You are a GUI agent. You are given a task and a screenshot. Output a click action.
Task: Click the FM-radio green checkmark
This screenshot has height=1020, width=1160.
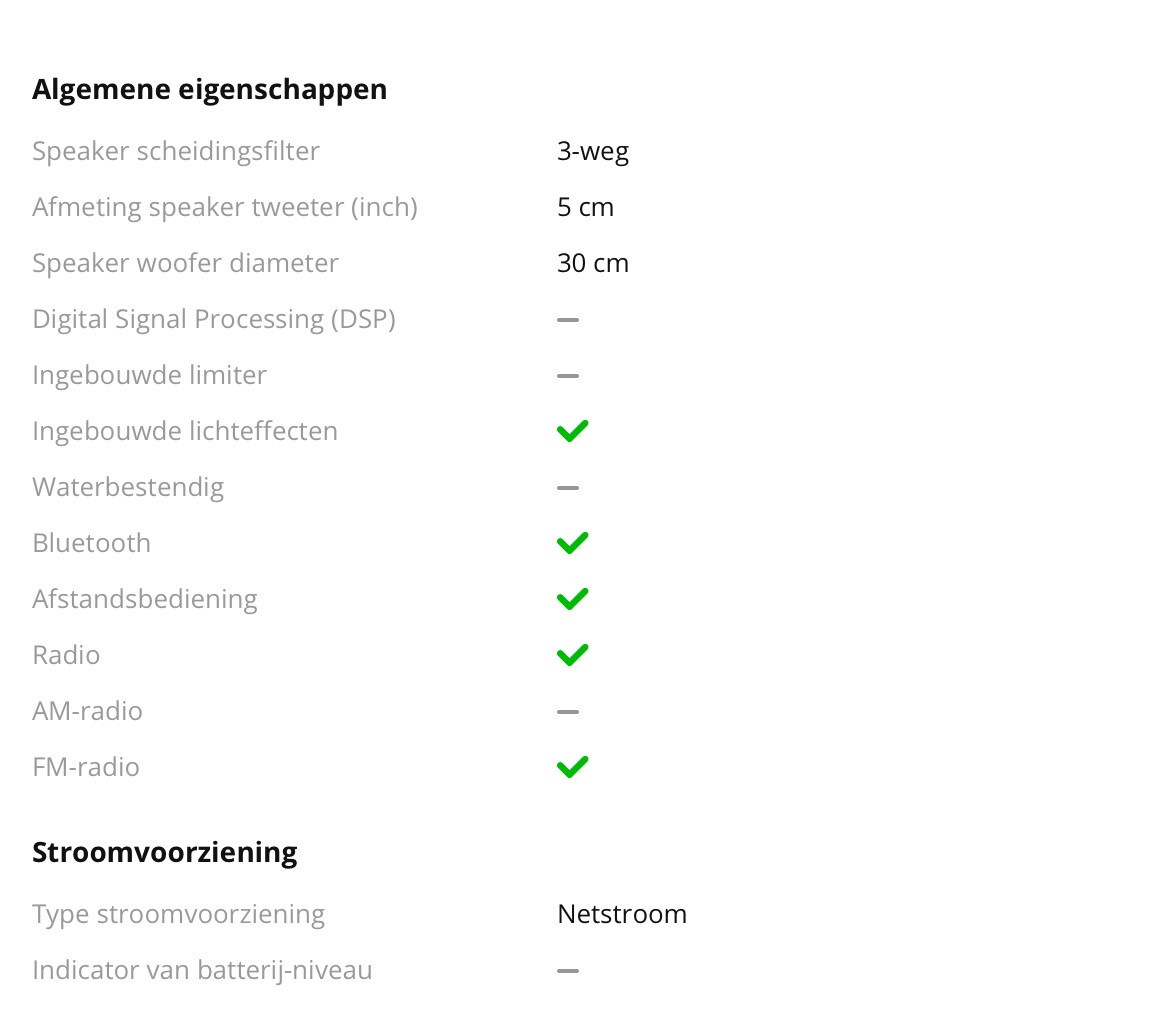coord(572,767)
